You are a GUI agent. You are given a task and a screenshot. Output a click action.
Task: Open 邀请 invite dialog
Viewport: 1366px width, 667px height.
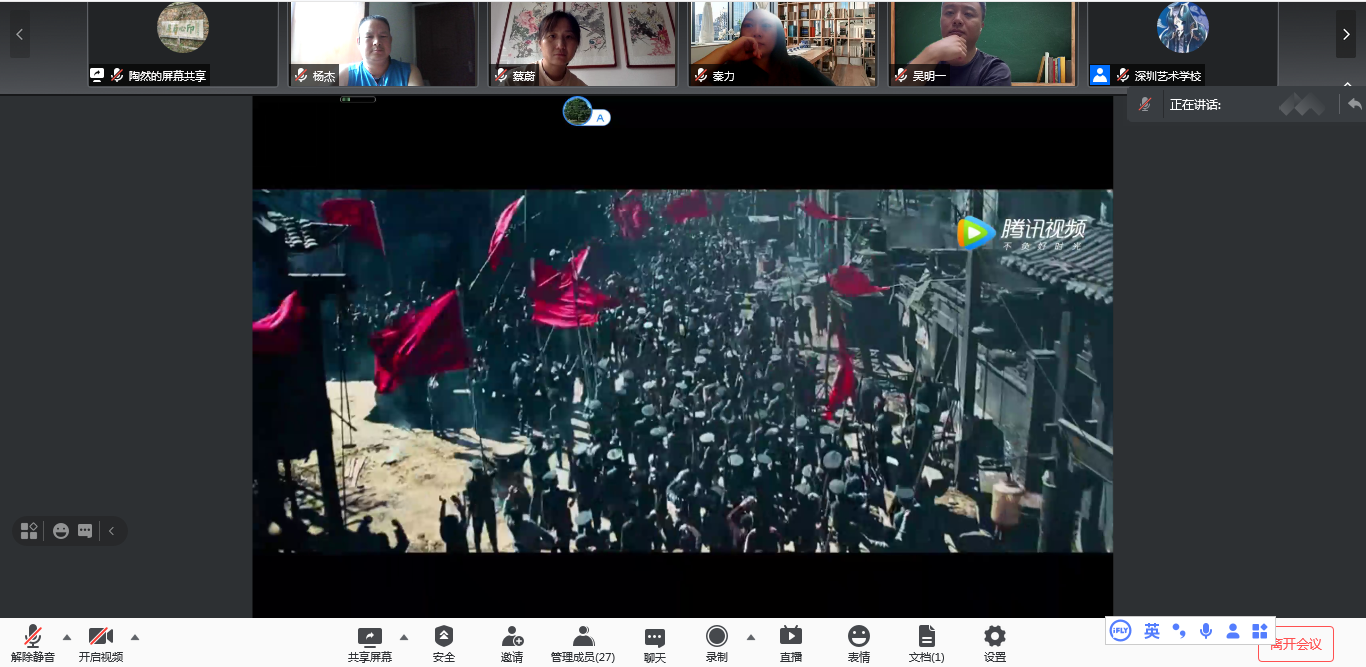click(512, 643)
